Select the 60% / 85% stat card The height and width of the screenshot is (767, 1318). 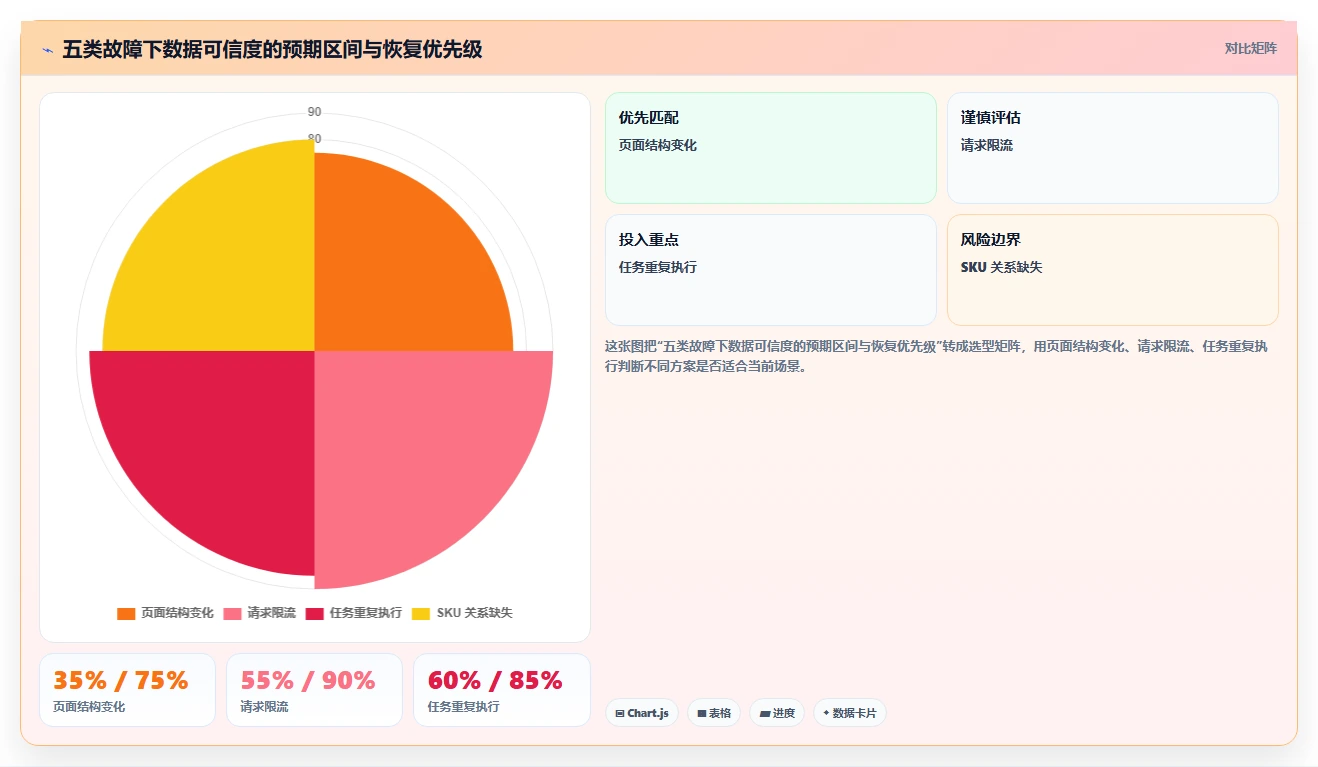click(x=502, y=690)
